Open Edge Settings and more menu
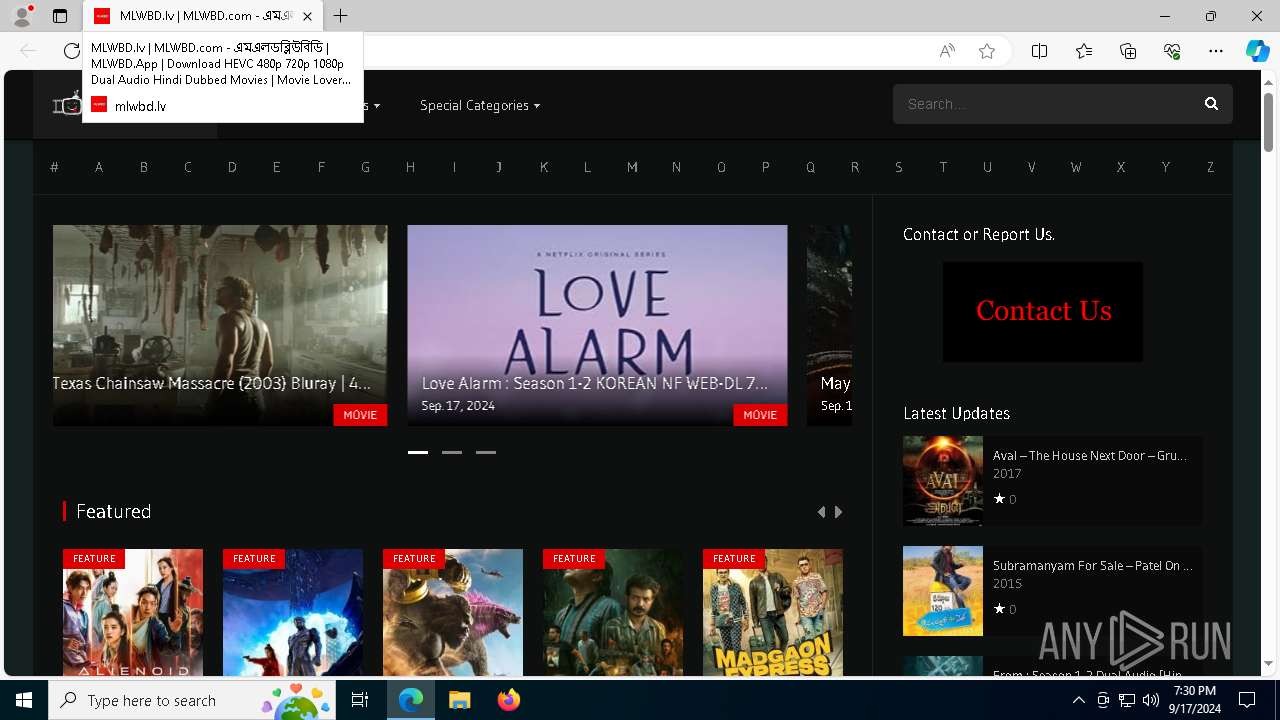Viewport: 1280px width, 720px height. [1216, 51]
